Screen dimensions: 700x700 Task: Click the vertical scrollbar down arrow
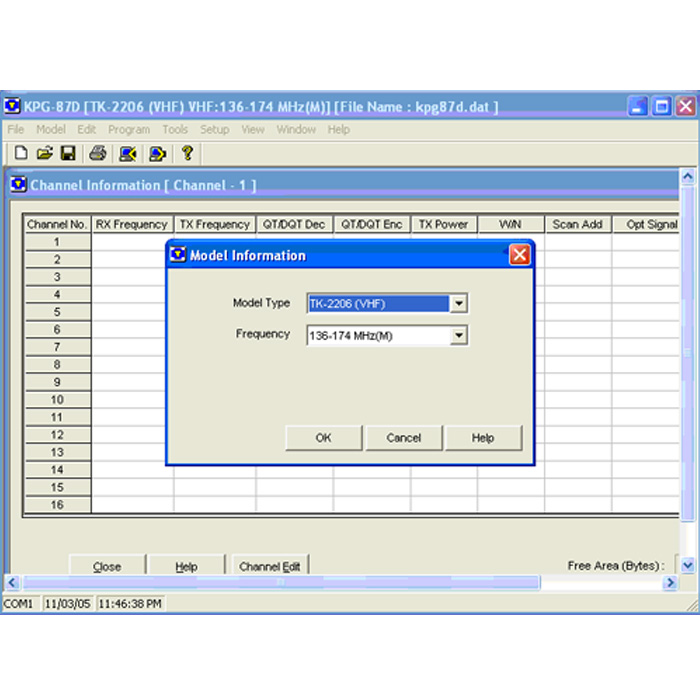688,565
